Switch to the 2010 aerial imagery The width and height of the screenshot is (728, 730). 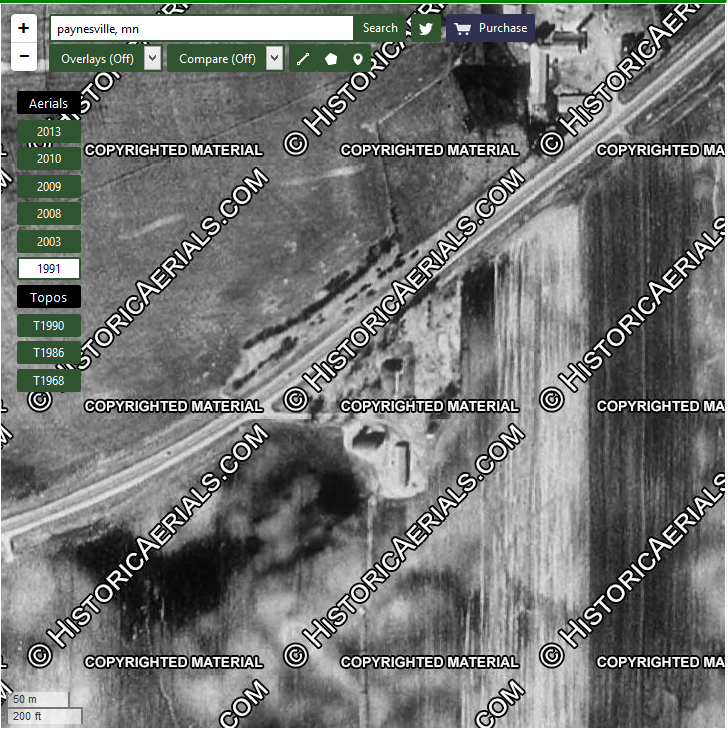click(x=49, y=159)
